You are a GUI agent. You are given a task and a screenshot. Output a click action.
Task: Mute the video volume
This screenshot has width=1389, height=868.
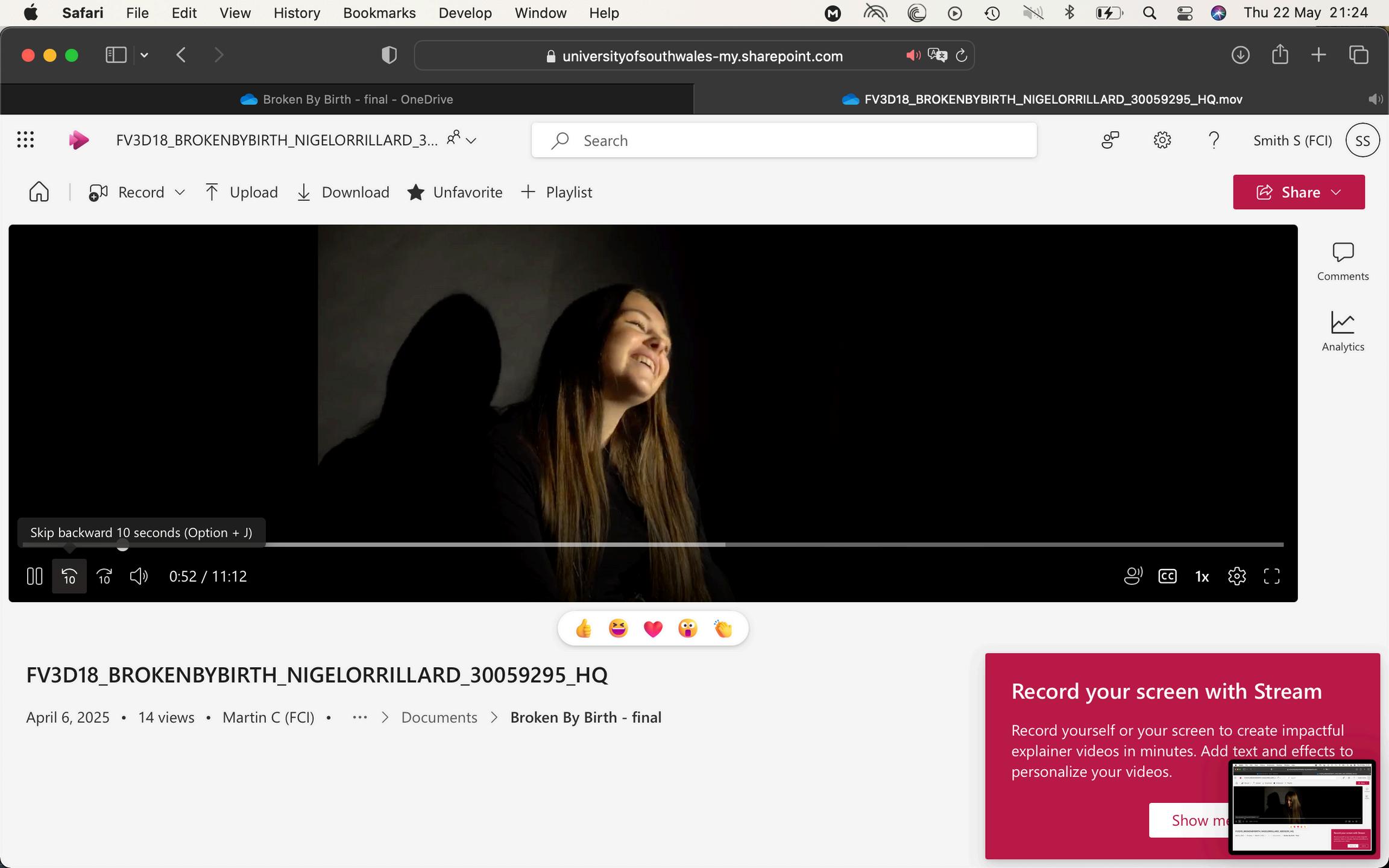click(x=139, y=576)
